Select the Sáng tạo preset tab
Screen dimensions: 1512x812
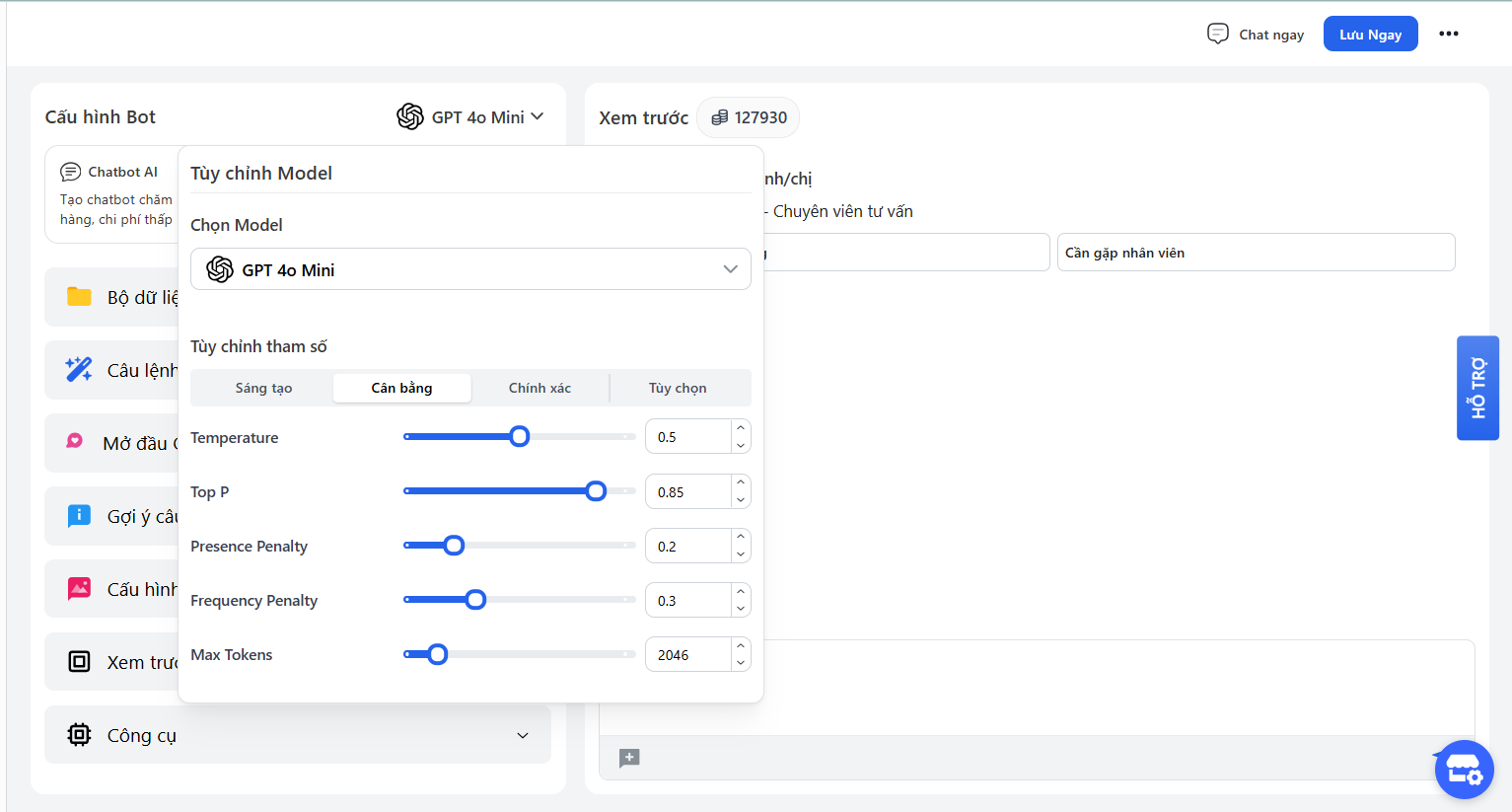[x=263, y=388]
